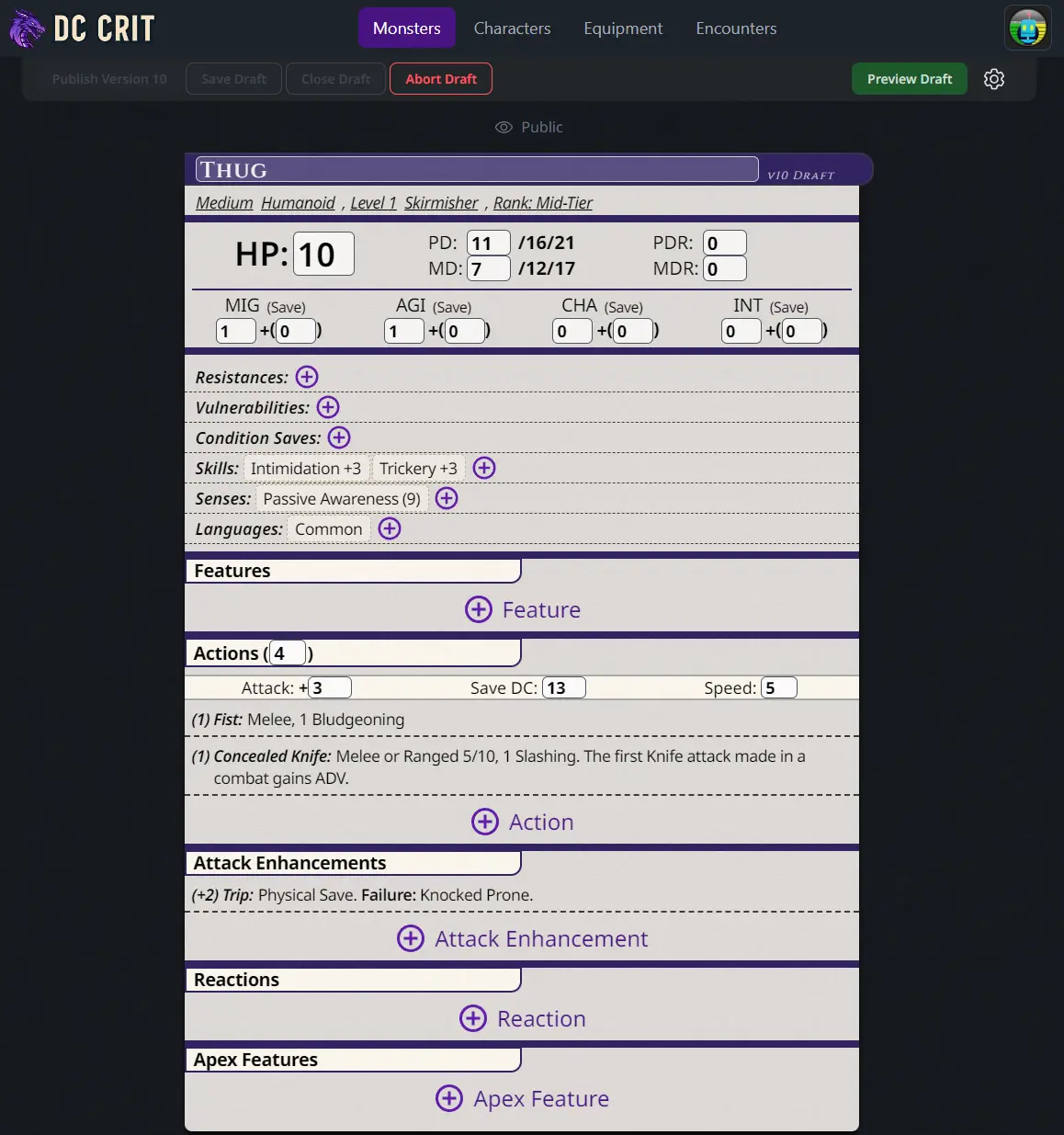Edit the monster name field Thug
1064x1135 pixels.
tap(477, 169)
